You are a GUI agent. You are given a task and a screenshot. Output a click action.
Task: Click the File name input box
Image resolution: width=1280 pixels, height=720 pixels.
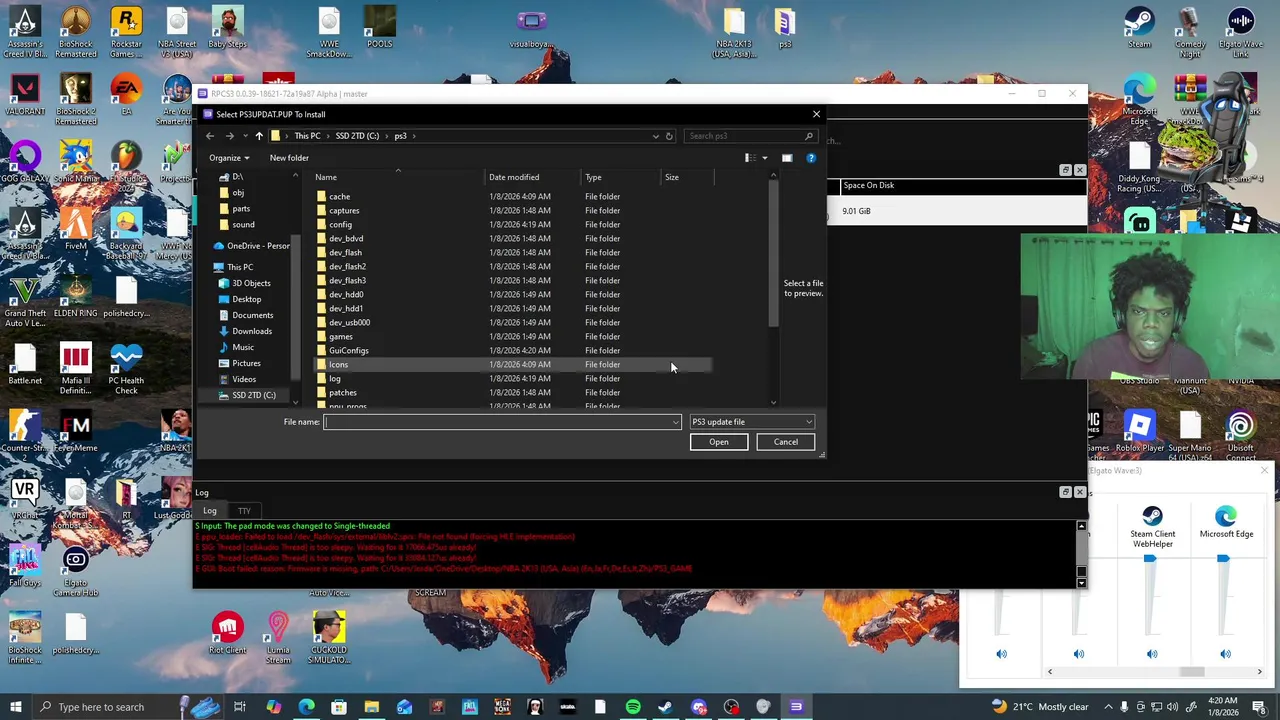497,422
